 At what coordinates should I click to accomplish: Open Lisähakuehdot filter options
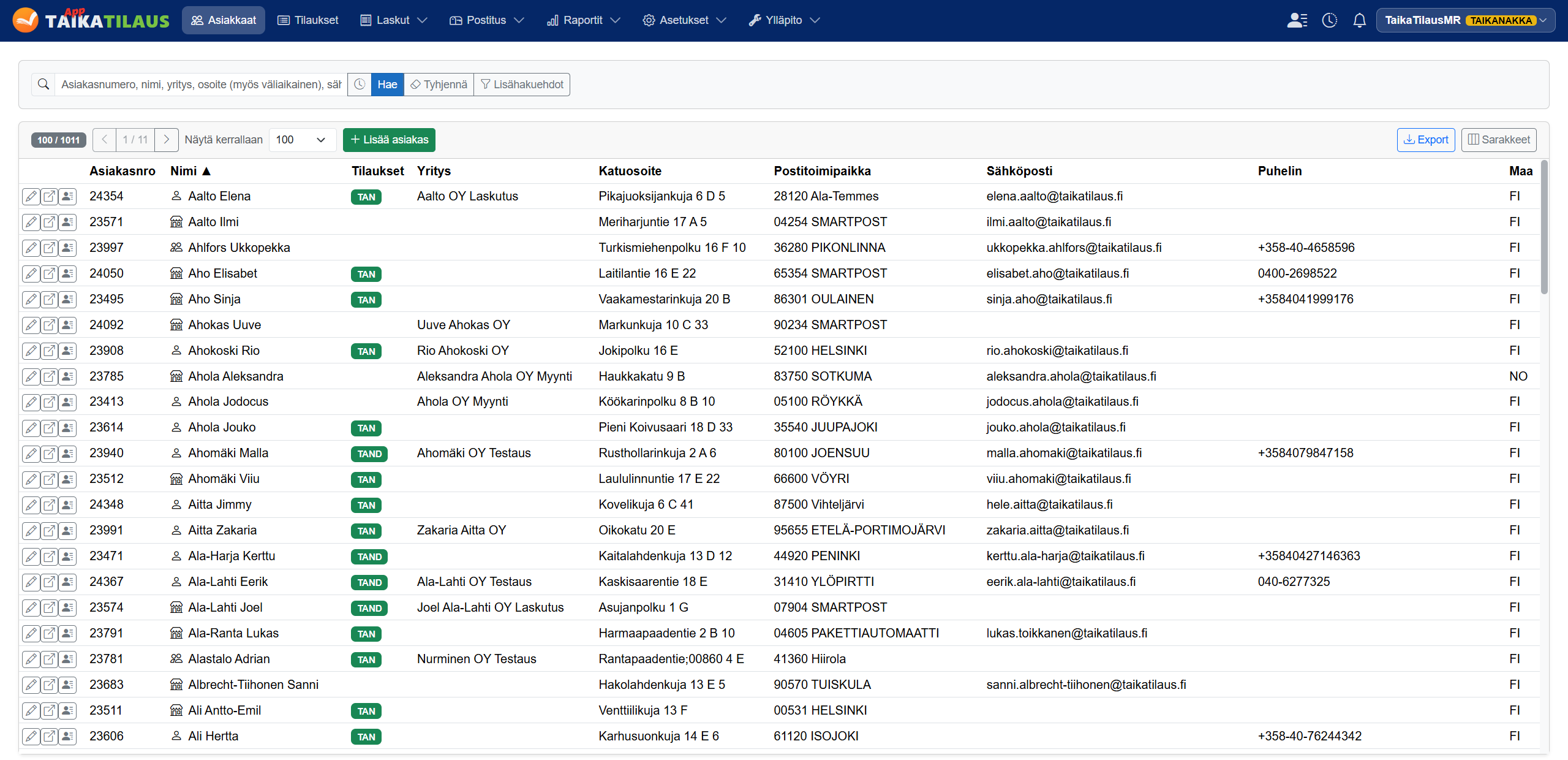tap(522, 85)
